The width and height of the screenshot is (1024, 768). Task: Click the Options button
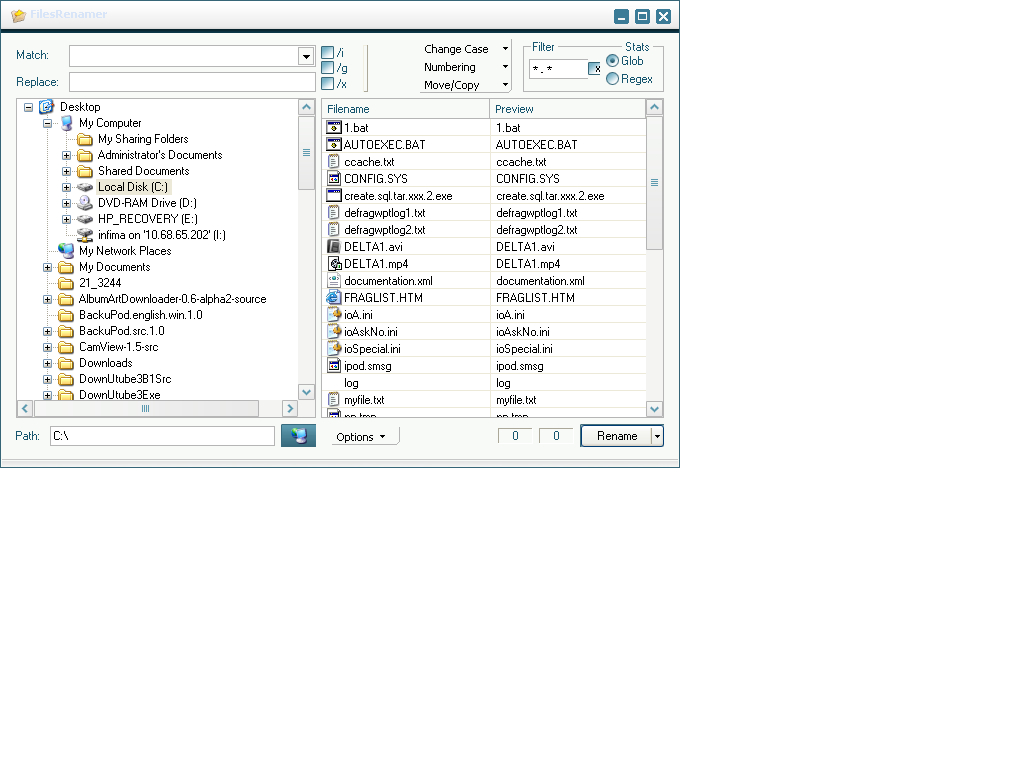coord(364,437)
